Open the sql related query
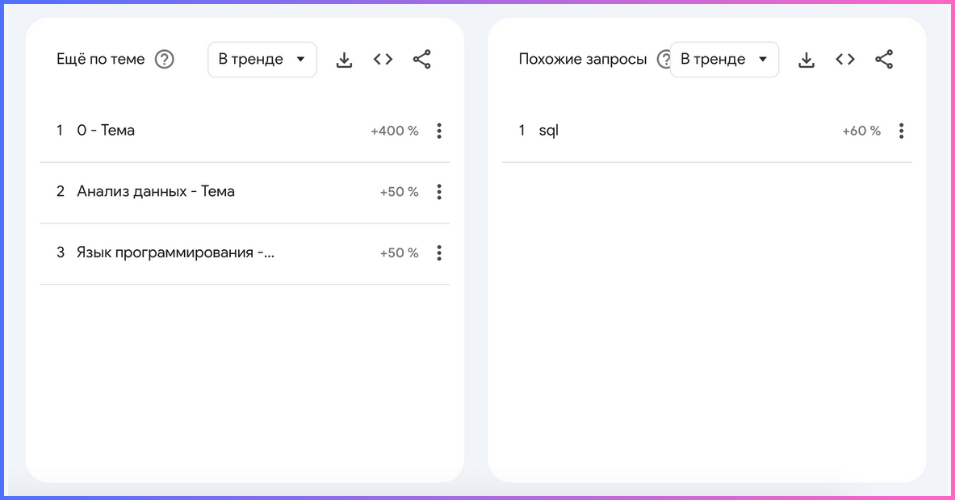955x500 pixels. [549, 131]
